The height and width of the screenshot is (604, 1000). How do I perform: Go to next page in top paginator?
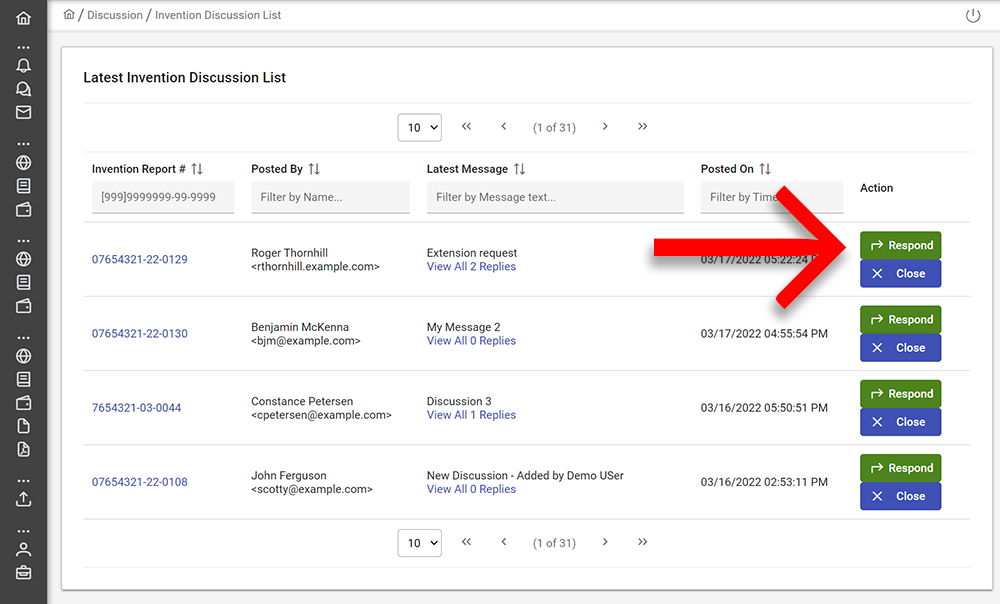click(x=605, y=127)
